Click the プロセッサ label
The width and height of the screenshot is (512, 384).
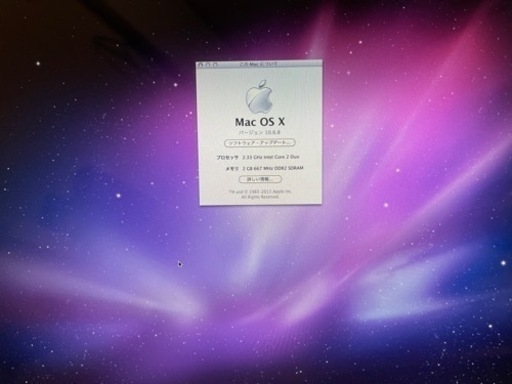tap(228, 157)
